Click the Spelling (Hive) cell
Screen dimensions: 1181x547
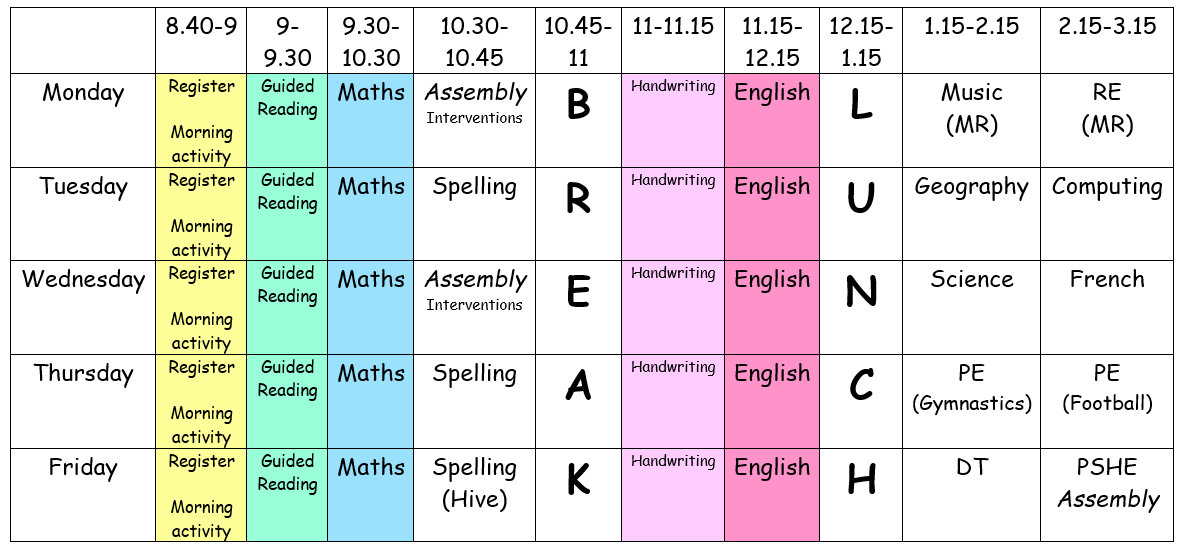click(475, 483)
